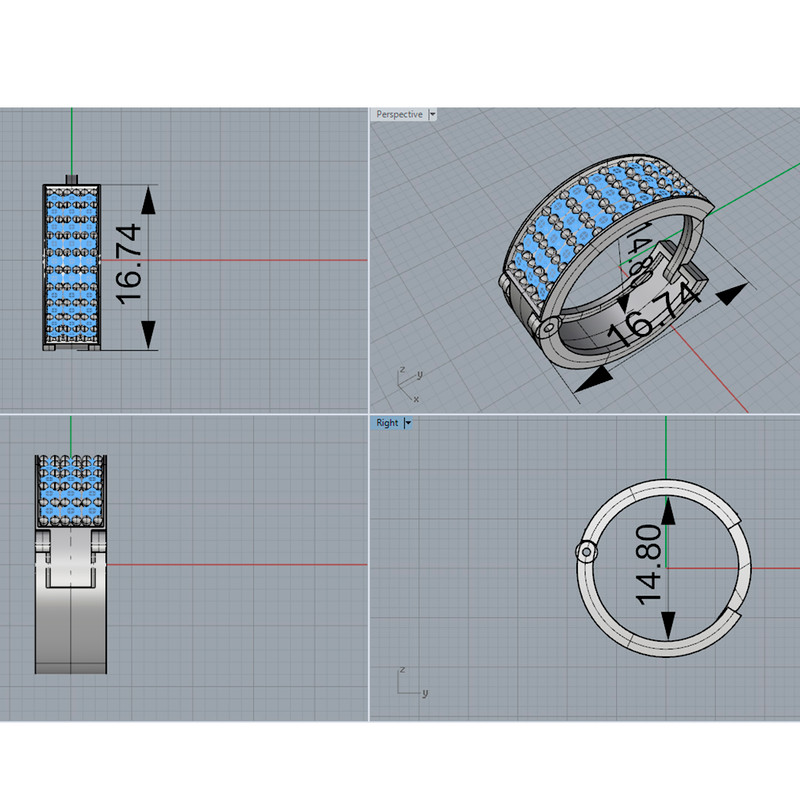This screenshot has width=800, height=800.
Task: Click the Perspective viewport title label
Action: coord(399,115)
